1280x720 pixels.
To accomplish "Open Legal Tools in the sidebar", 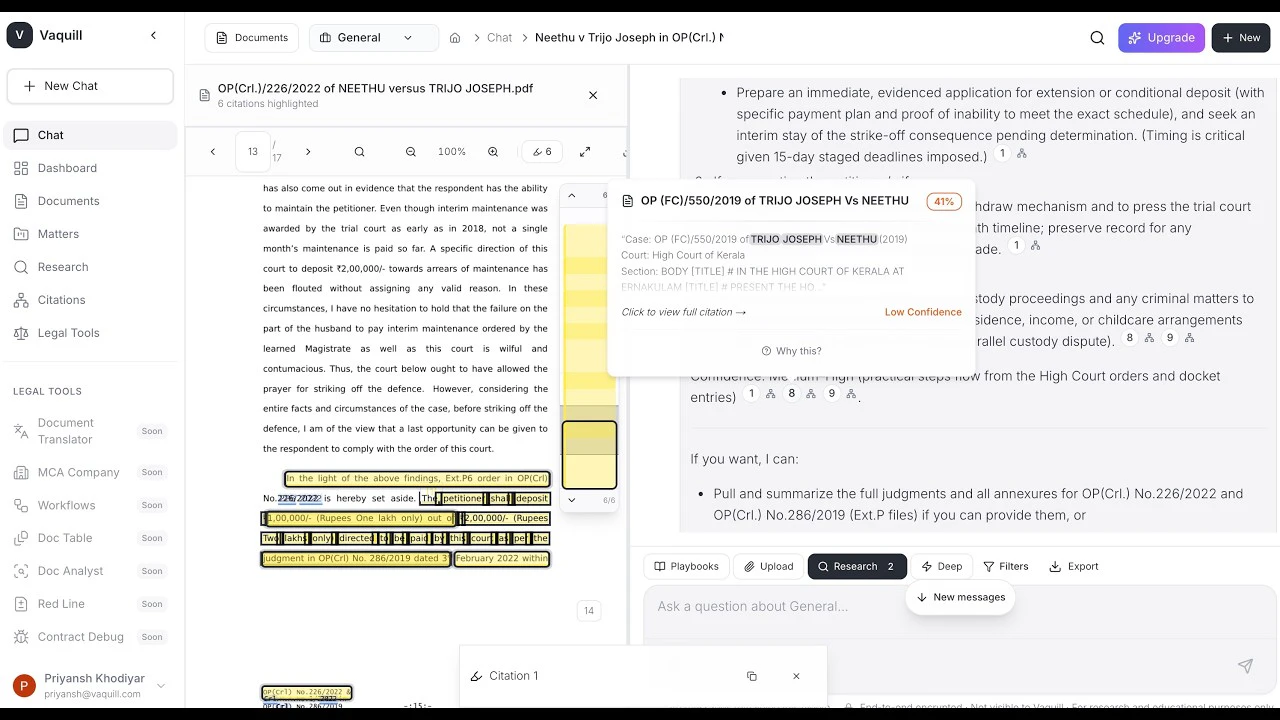I will click(92, 333).
